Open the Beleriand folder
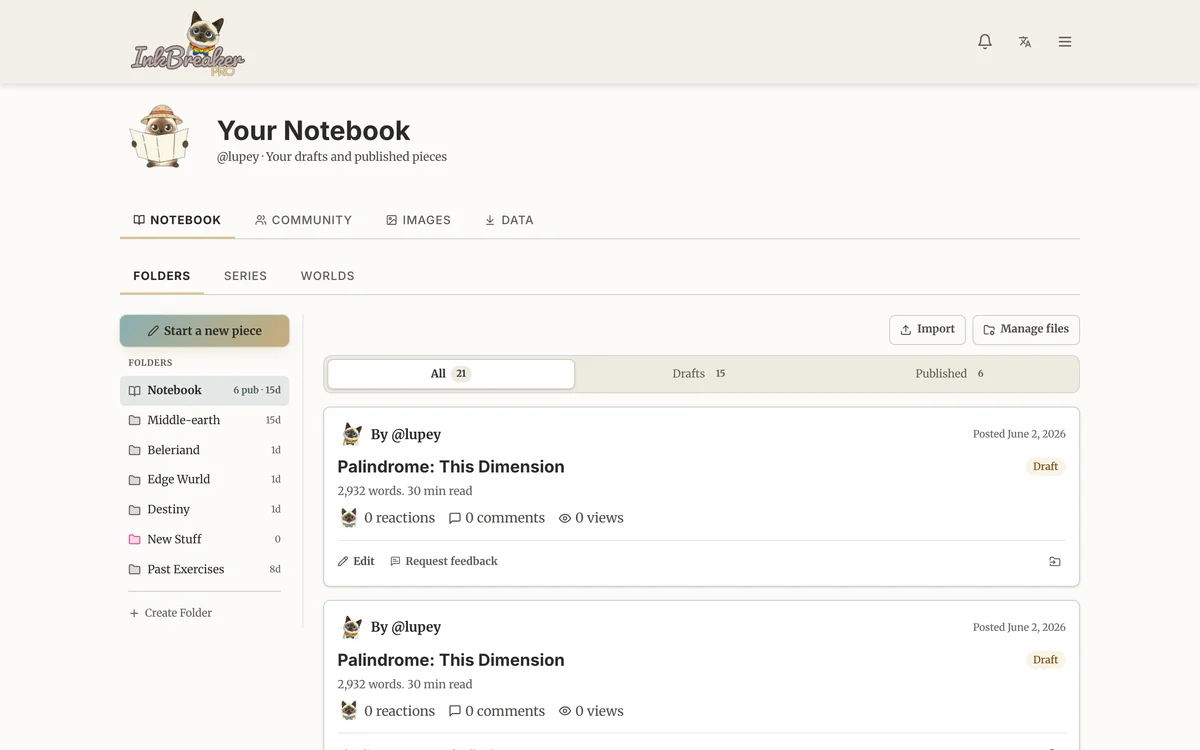The image size is (1200, 750). 204,450
